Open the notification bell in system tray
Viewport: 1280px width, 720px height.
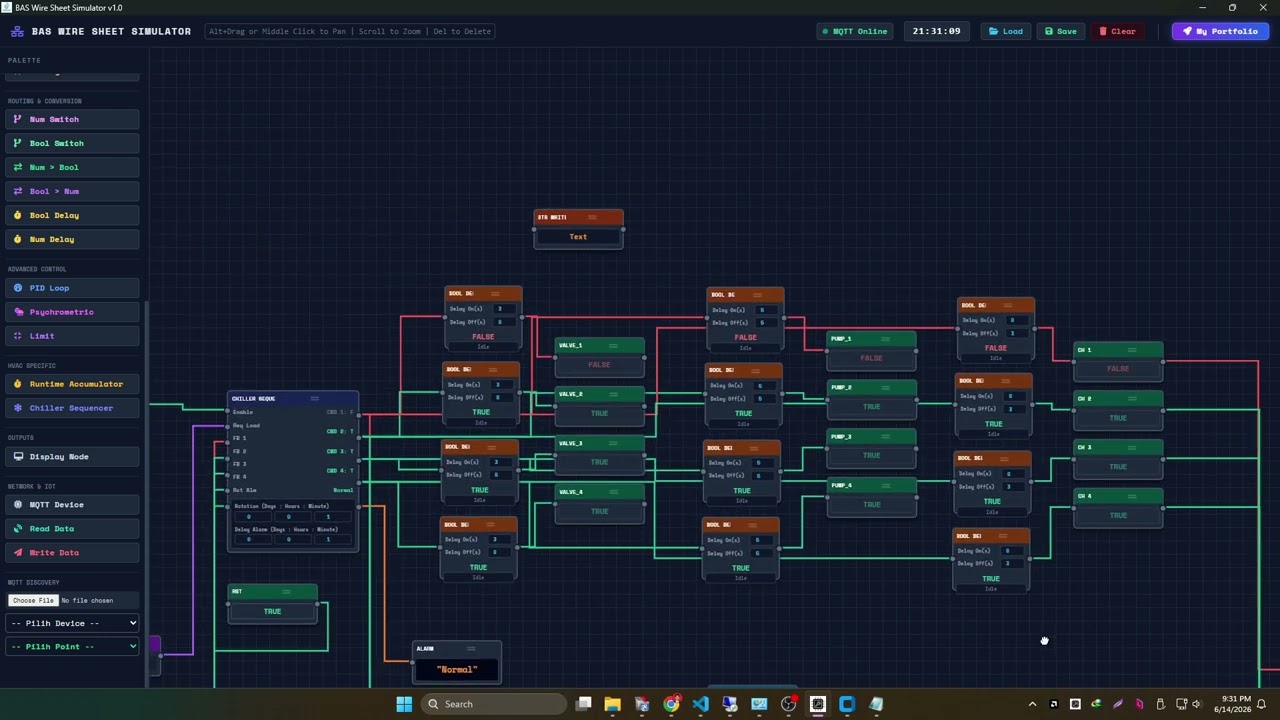(1262, 704)
